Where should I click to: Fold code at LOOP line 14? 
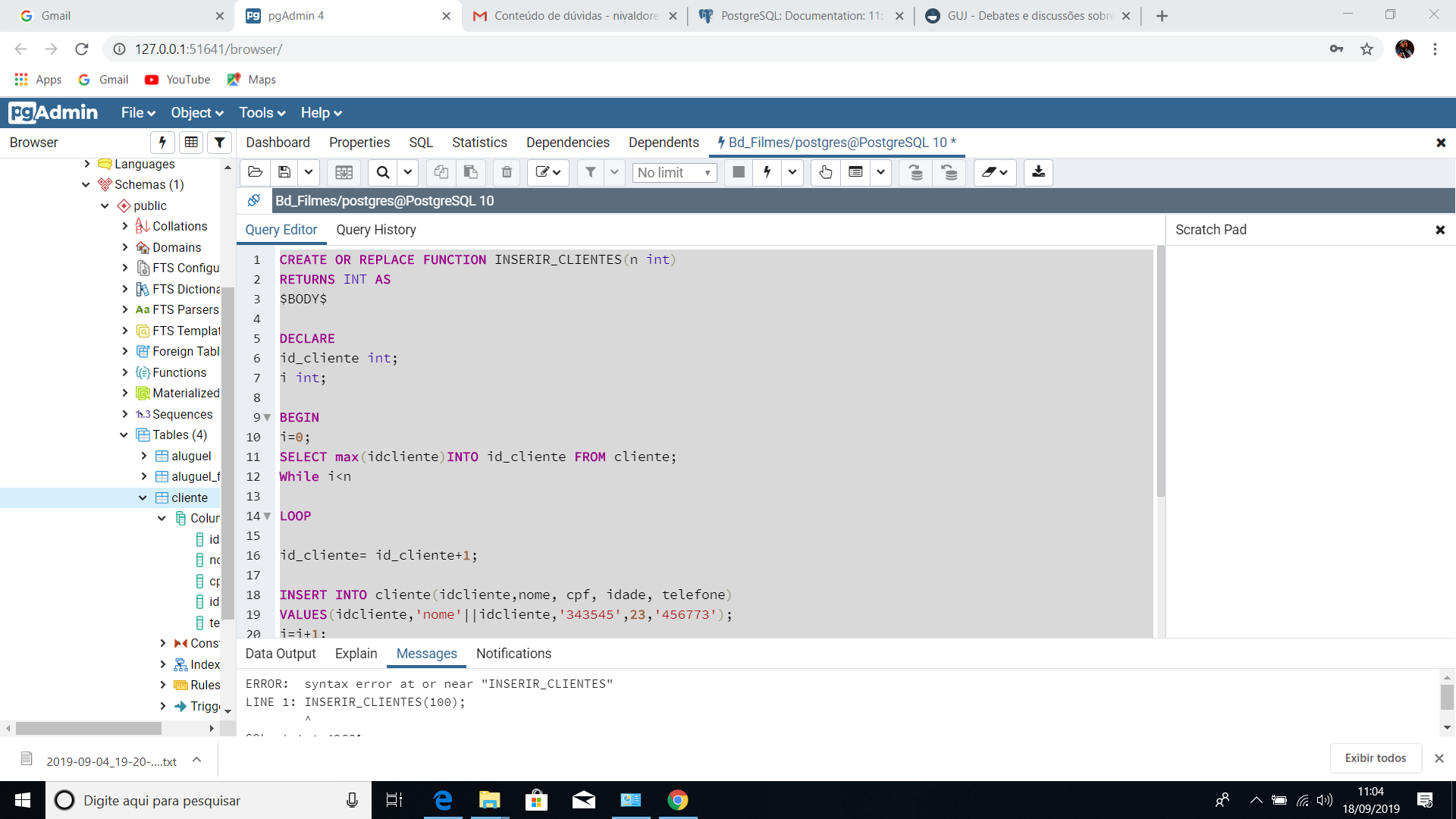click(x=267, y=516)
